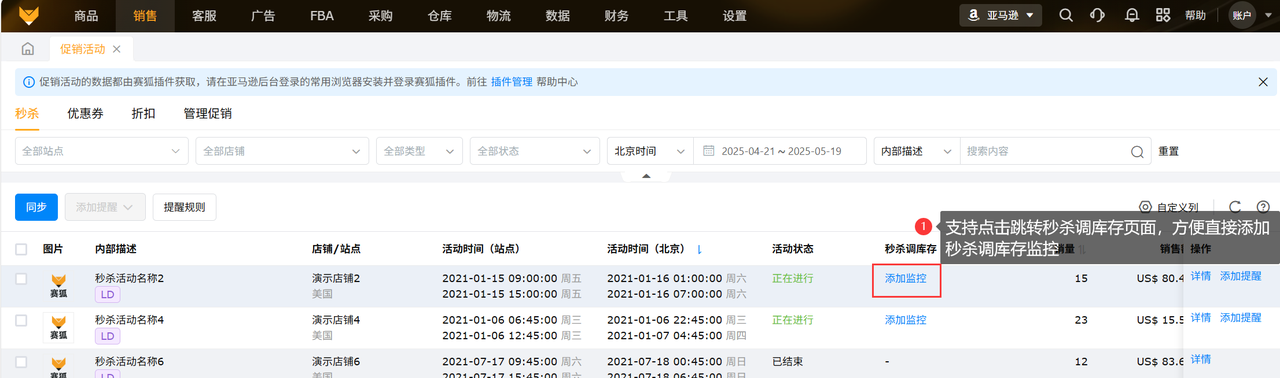
Task: Toggle the select-all checkbox in table header
Action: click(x=22, y=249)
